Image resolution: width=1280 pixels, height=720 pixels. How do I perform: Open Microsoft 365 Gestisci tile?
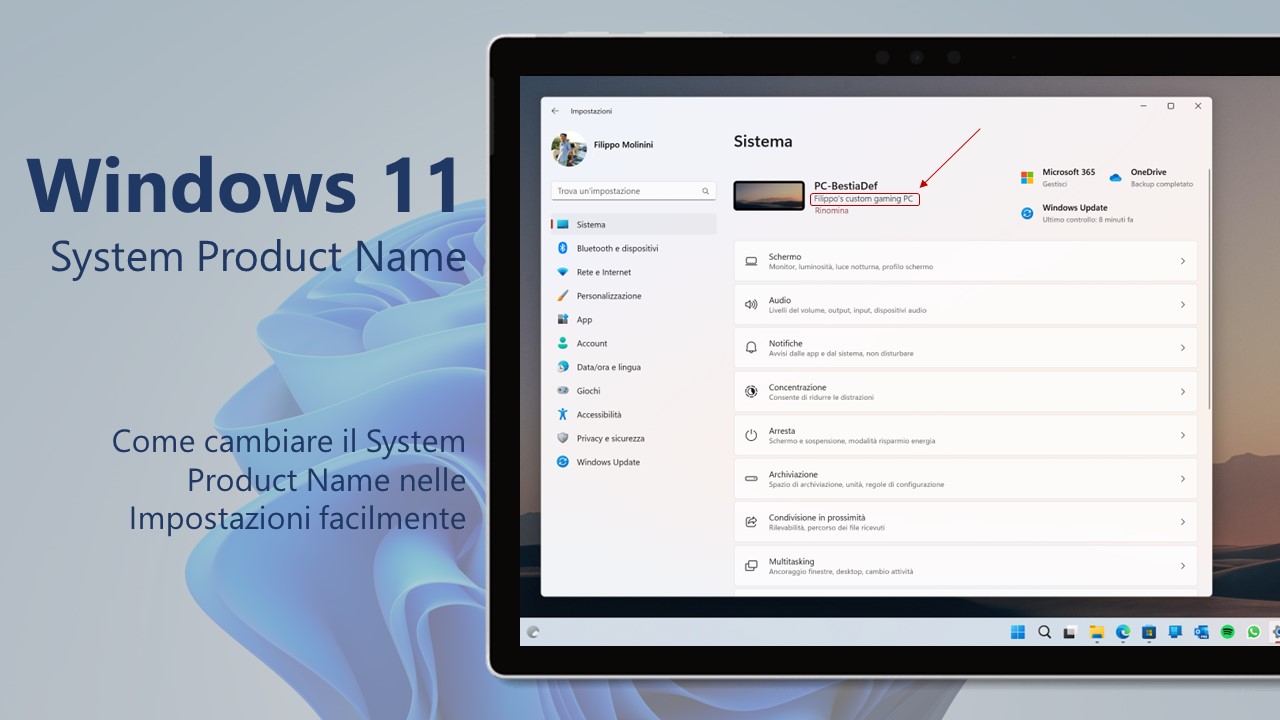click(1058, 178)
